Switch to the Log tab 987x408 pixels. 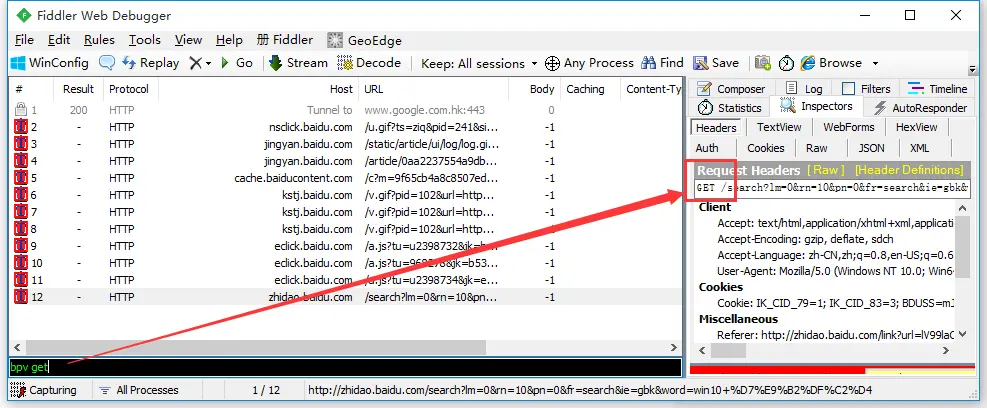point(804,89)
